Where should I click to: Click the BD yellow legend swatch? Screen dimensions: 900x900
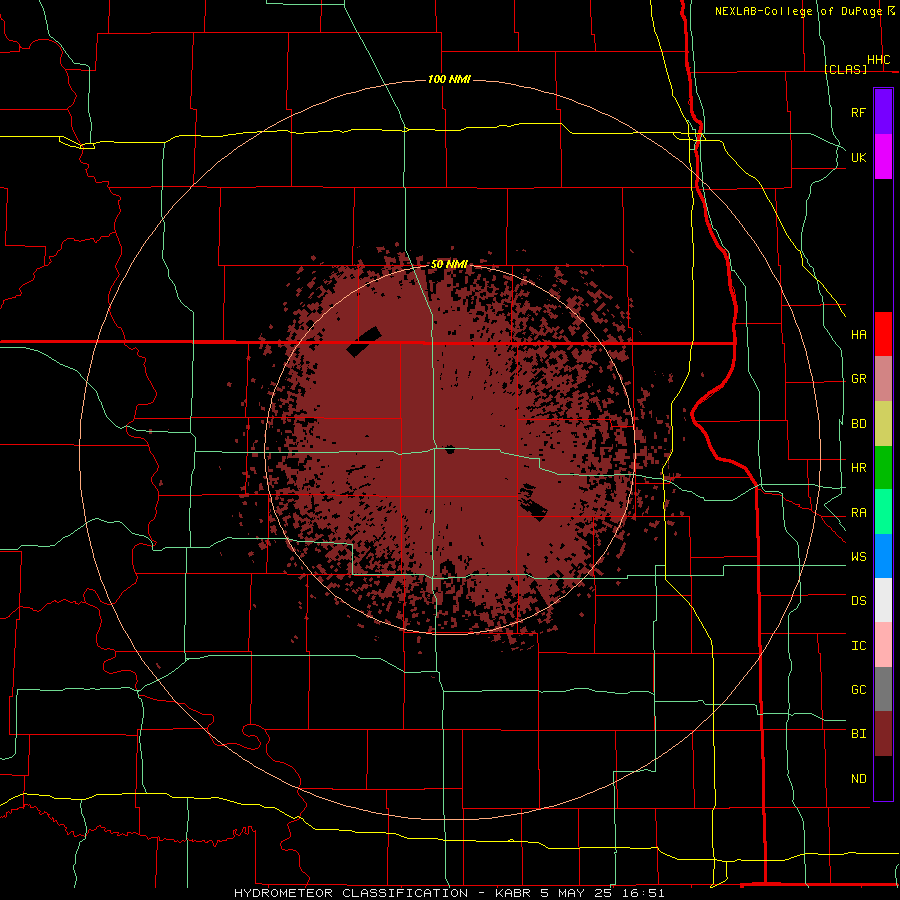(x=883, y=424)
